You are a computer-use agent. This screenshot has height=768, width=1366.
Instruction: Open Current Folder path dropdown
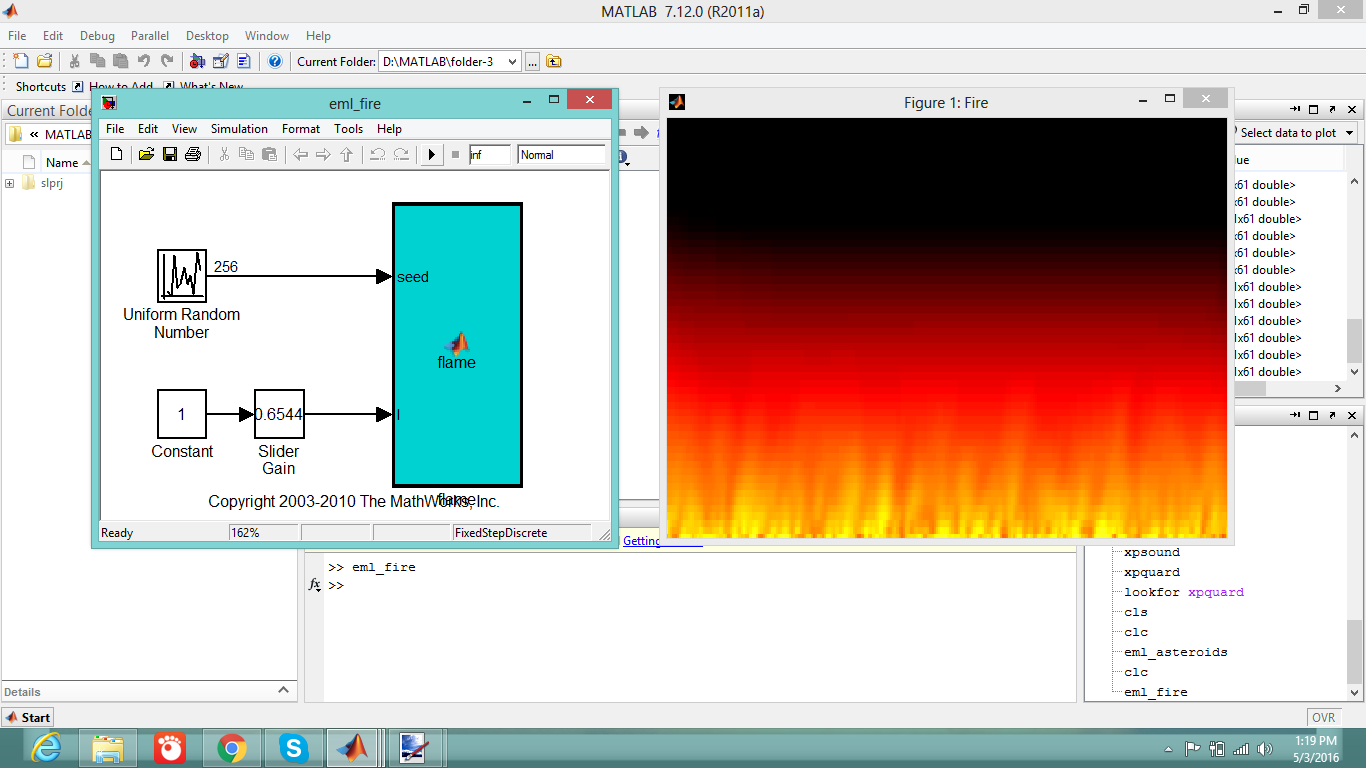pyautogui.click(x=513, y=62)
